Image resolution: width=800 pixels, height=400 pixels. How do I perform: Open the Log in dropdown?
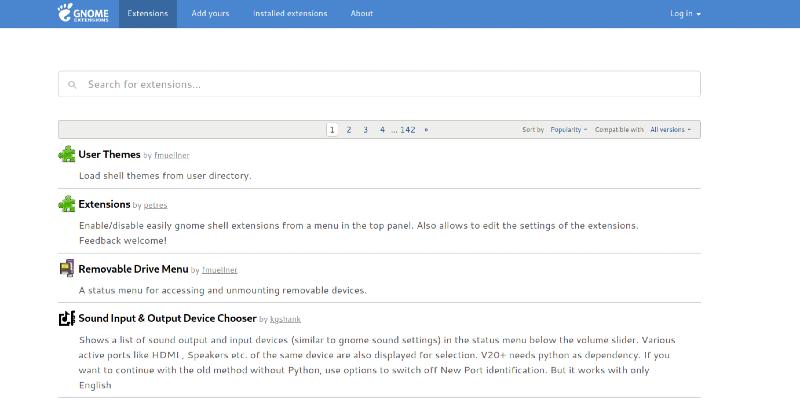pos(685,14)
